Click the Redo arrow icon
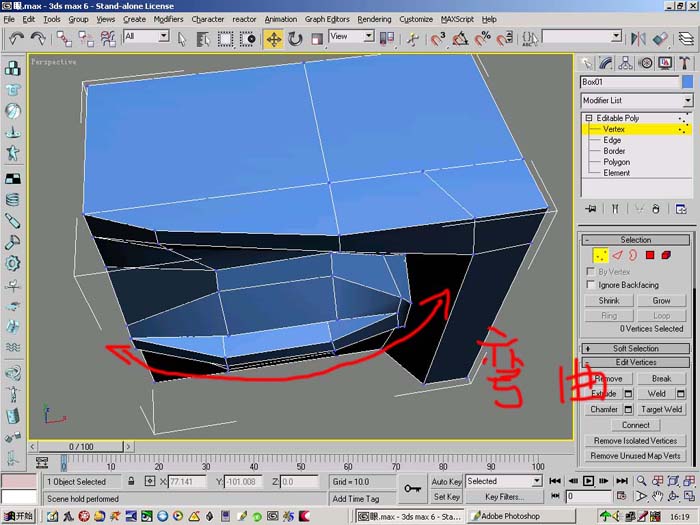This screenshot has height=525, width=700. pyautogui.click(x=38, y=39)
